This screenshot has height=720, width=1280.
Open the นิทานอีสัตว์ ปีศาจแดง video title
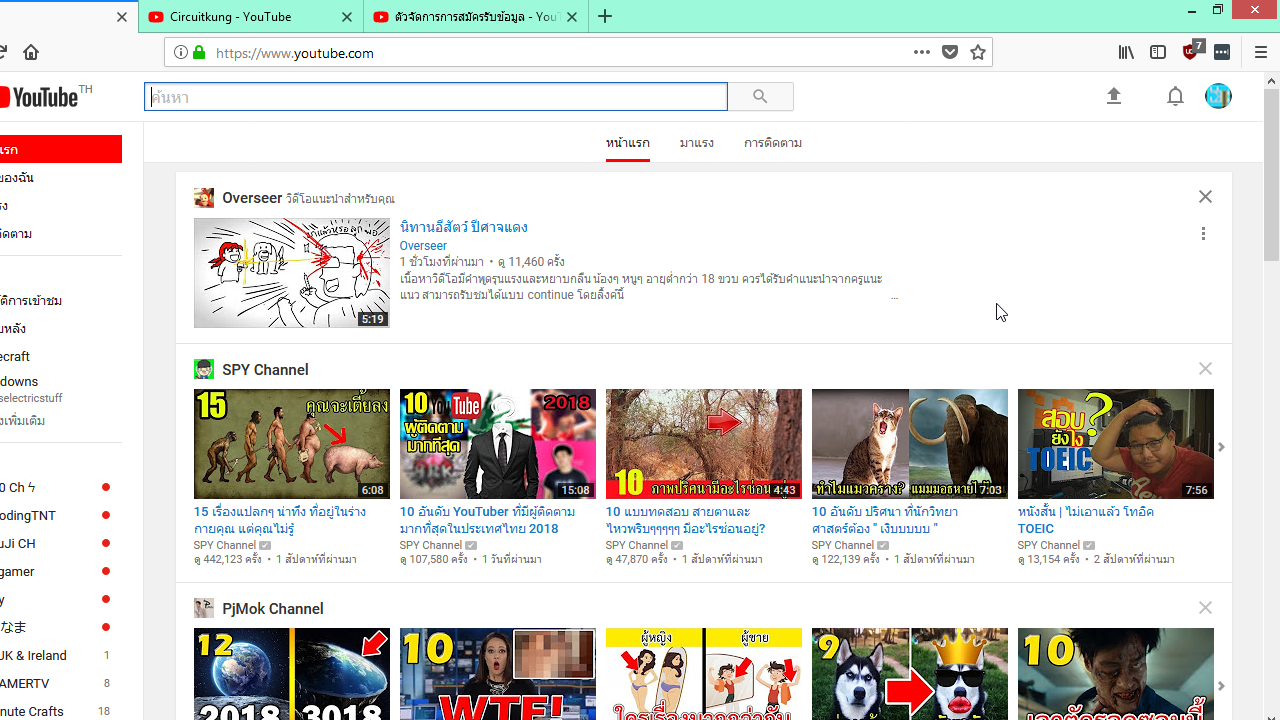pyautogui.click(x=464, y=227)
